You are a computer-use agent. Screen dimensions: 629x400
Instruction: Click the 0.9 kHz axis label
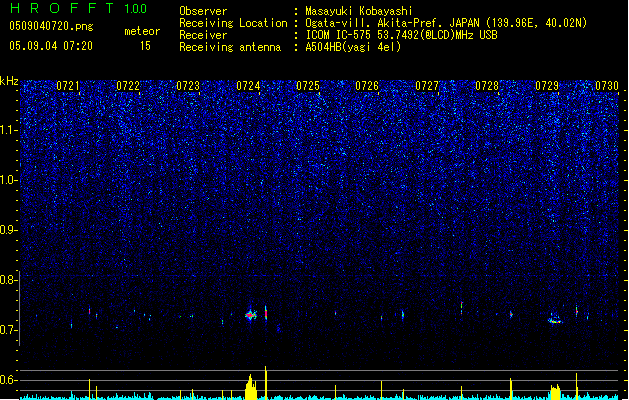pos(9,230)
